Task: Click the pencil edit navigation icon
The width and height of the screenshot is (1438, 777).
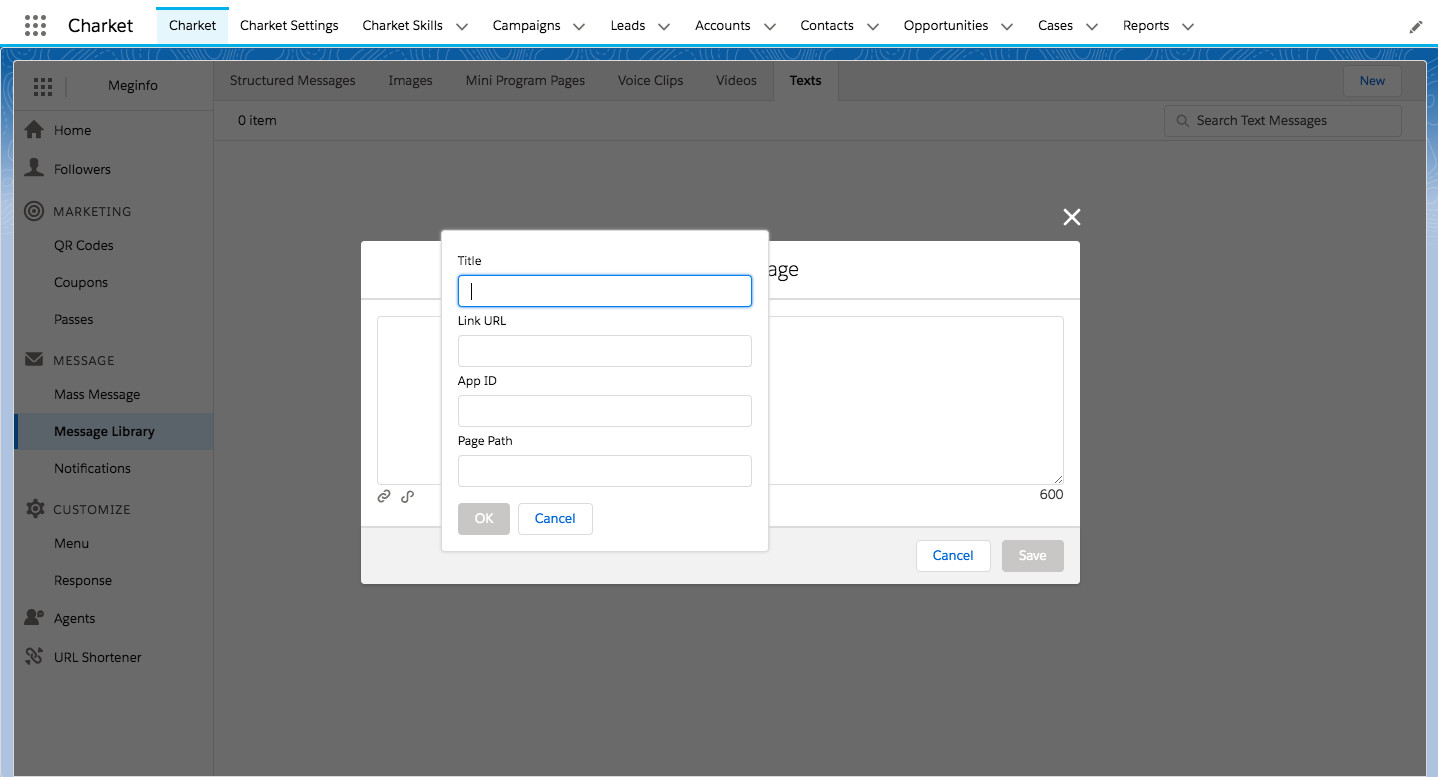Action: (x=1415, y=27)
